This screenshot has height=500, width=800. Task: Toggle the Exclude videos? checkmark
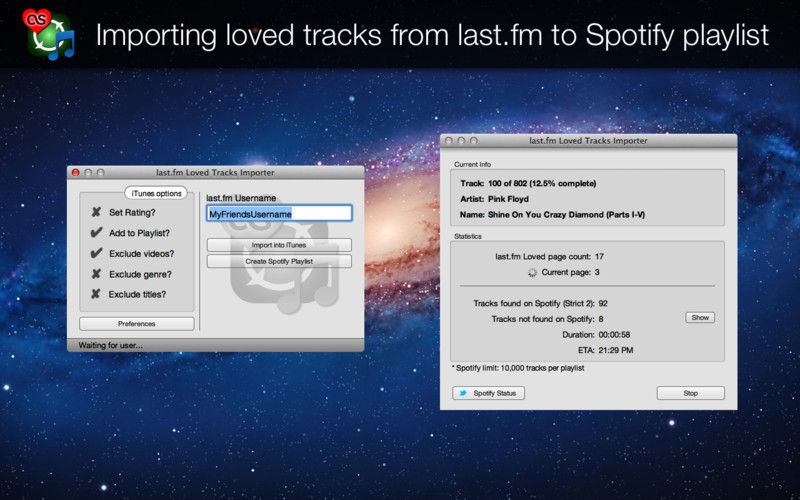click(x=96, y=254)
